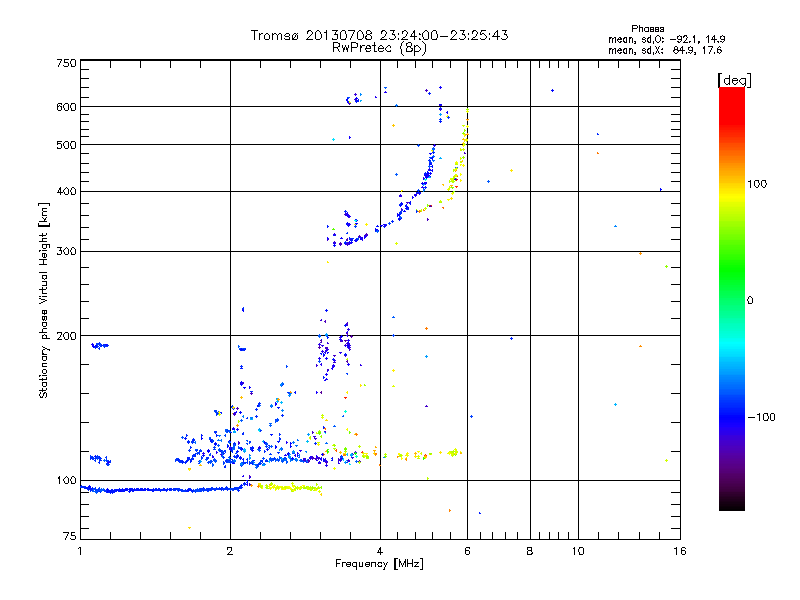Click the '300' height axis label
This screenshot has width=800, height=600.
pyautogui.click(x=66, y=251)
